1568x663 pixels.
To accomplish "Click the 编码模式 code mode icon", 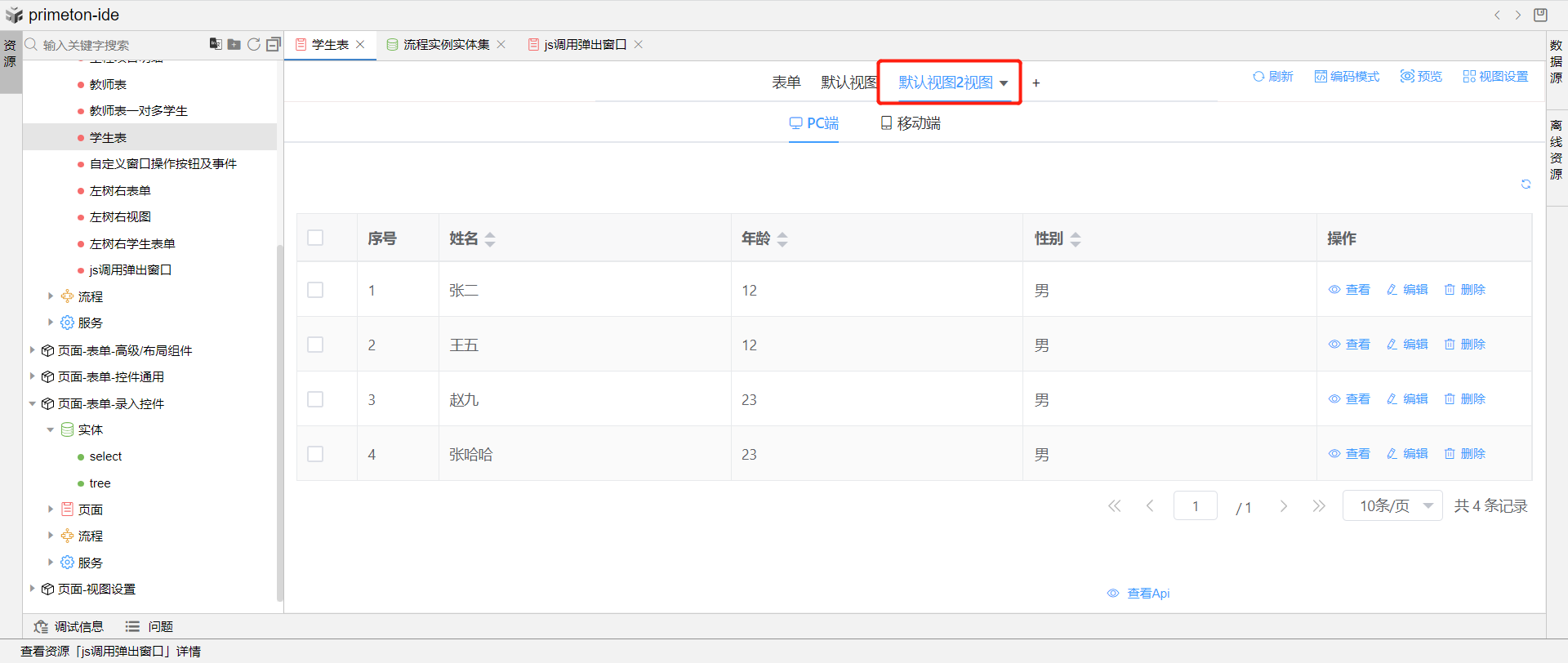I will pos(1321,76).
